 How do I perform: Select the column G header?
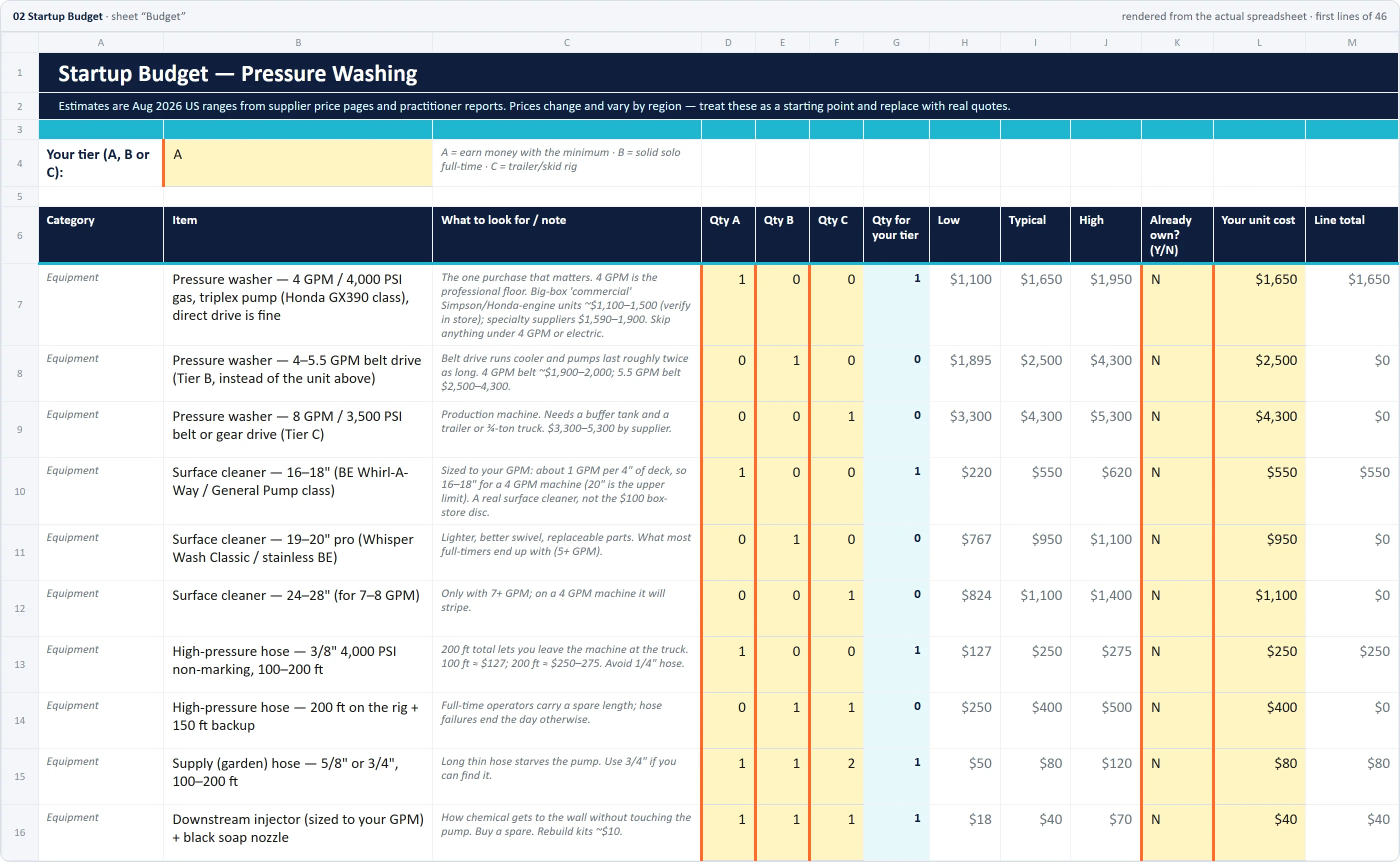(896, 42)
